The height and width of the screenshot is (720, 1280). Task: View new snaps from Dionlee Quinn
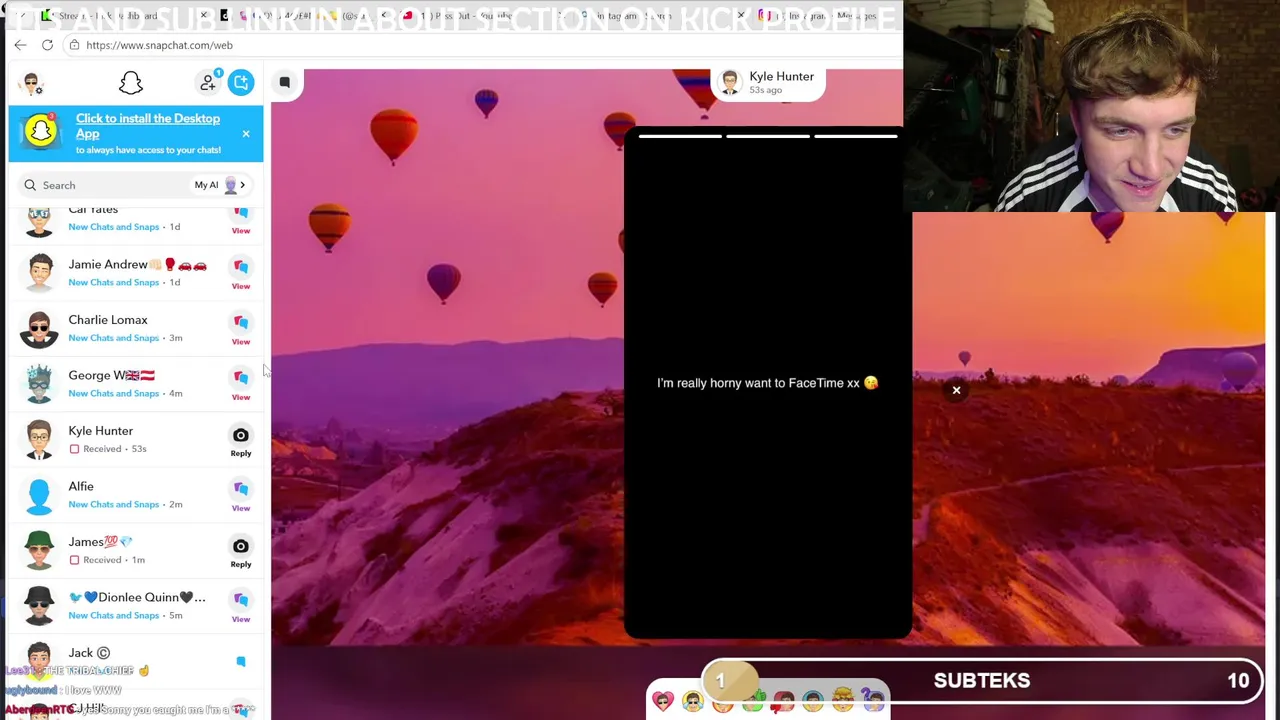tap(241, 606)
